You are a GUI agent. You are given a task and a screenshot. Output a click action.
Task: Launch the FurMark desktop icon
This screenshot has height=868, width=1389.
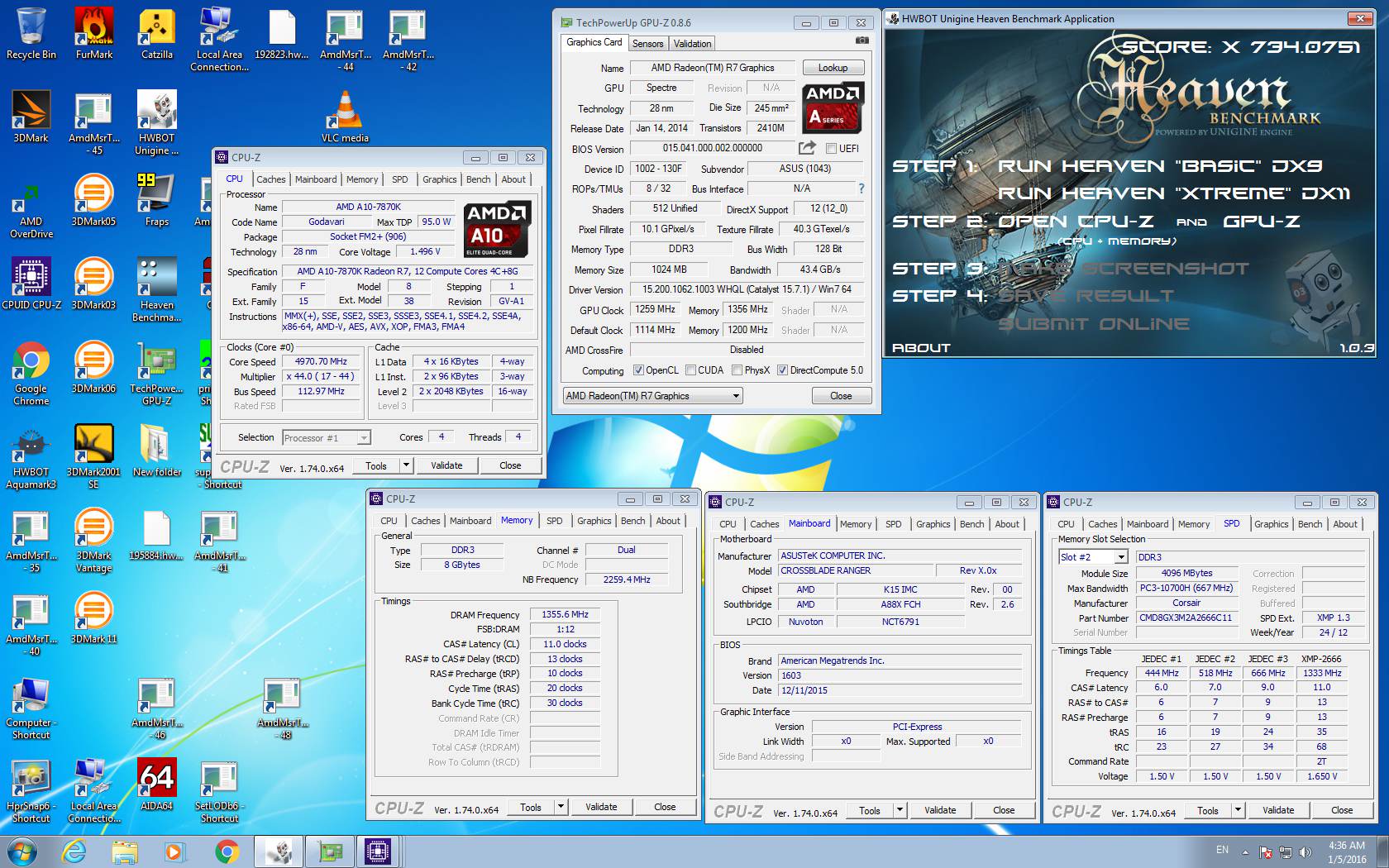(94, 33)
